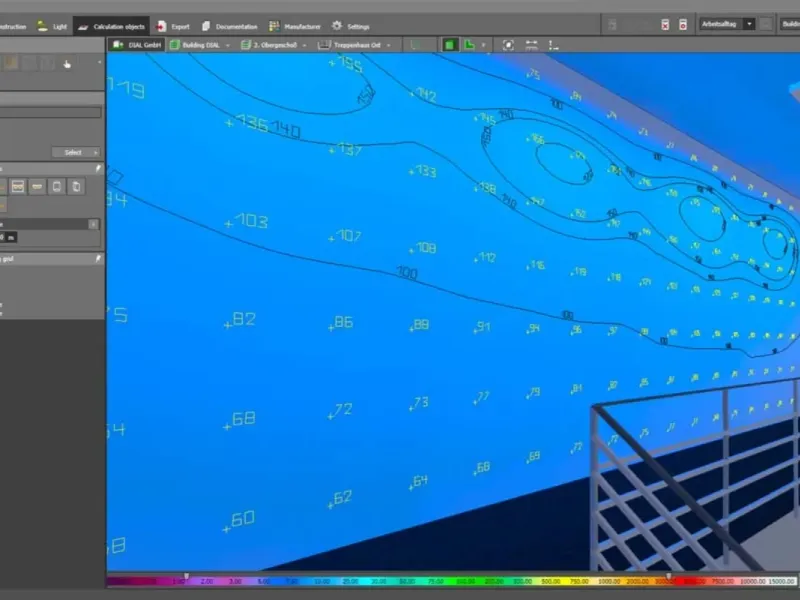800x600 pixels.
Task: Click the greyed-out green outline view icon
Action: (415, 45)
